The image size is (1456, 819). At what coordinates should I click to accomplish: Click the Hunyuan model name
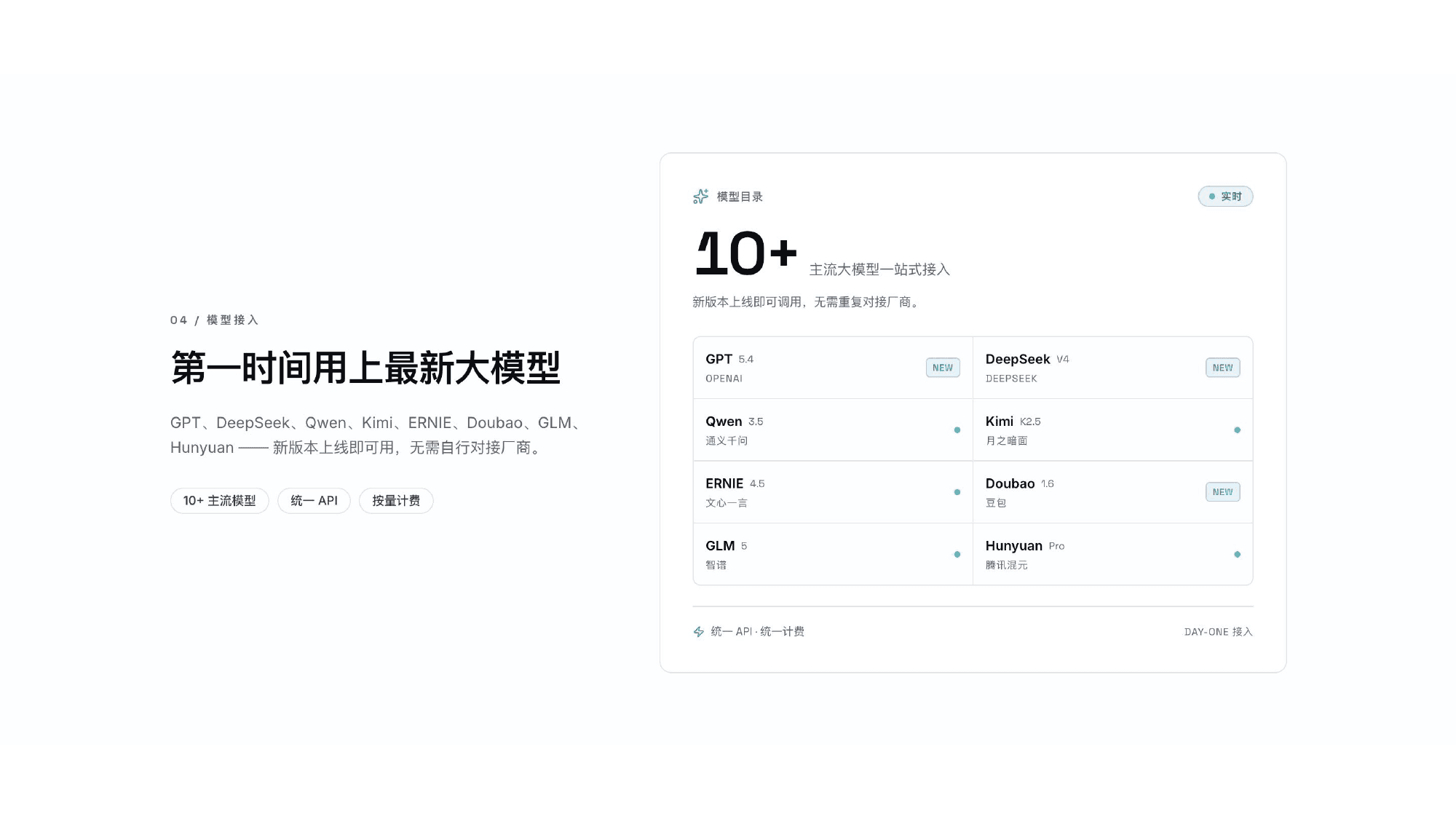pyautogui.click(x=1014, y=546)
